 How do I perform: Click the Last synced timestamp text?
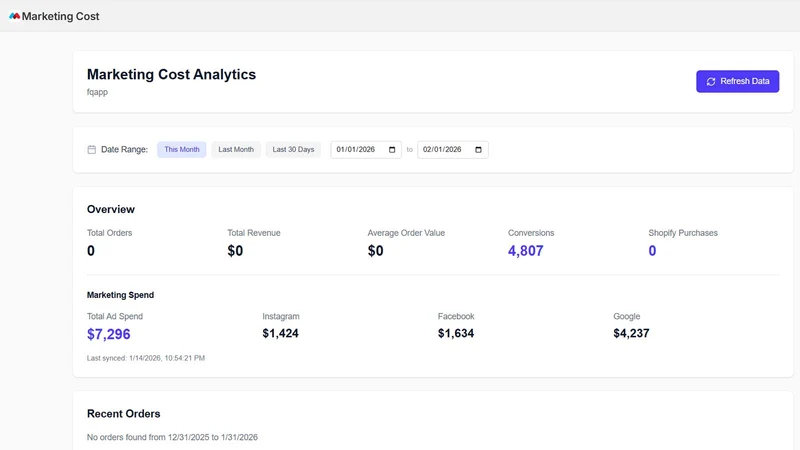point(146,358)
